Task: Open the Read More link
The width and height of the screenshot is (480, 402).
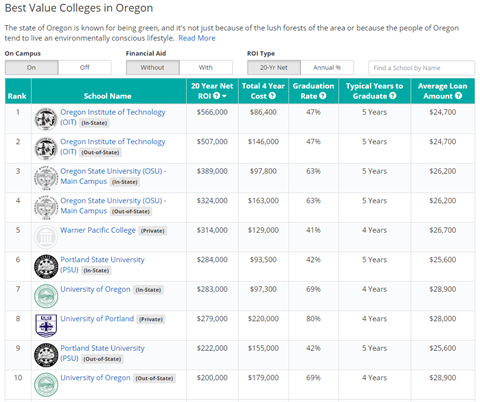Action: coord(197,38)
